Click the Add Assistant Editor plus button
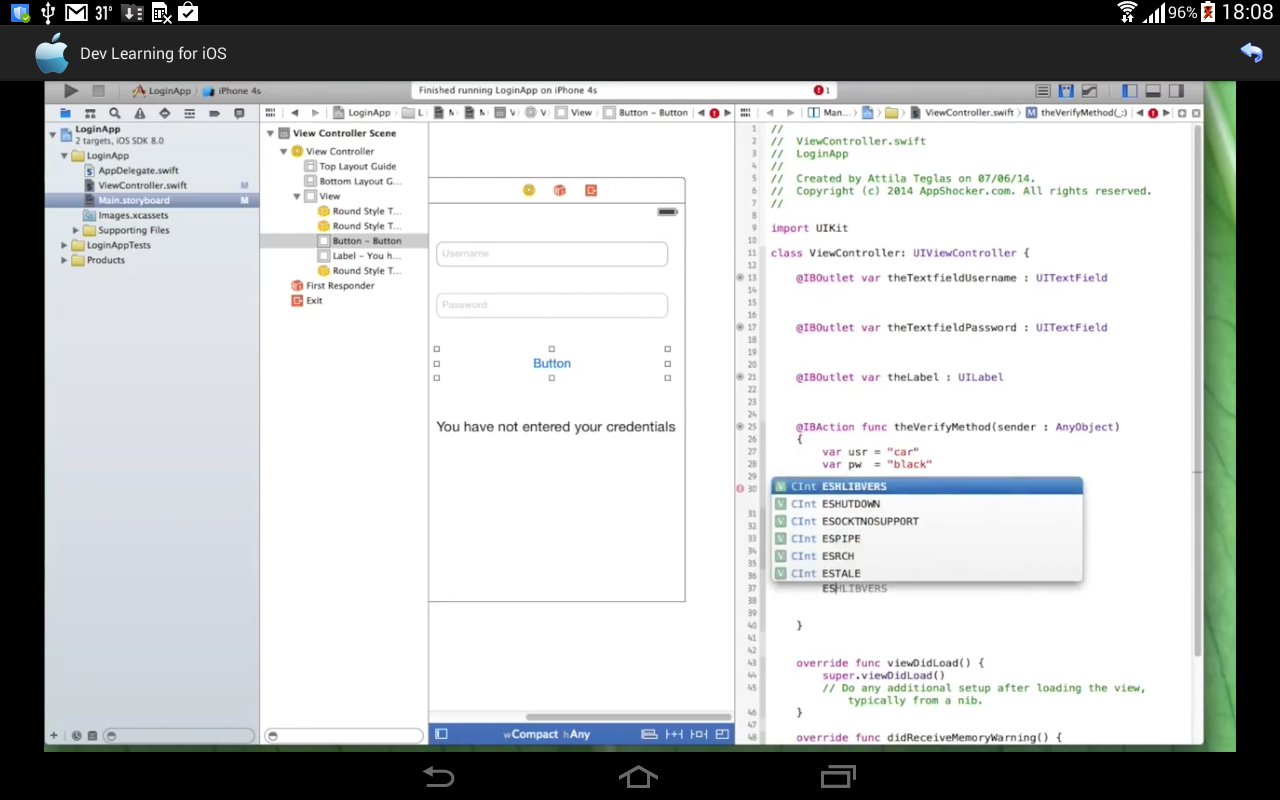This screenshot has width=1280, height=800. click(x=1183, y=113)
